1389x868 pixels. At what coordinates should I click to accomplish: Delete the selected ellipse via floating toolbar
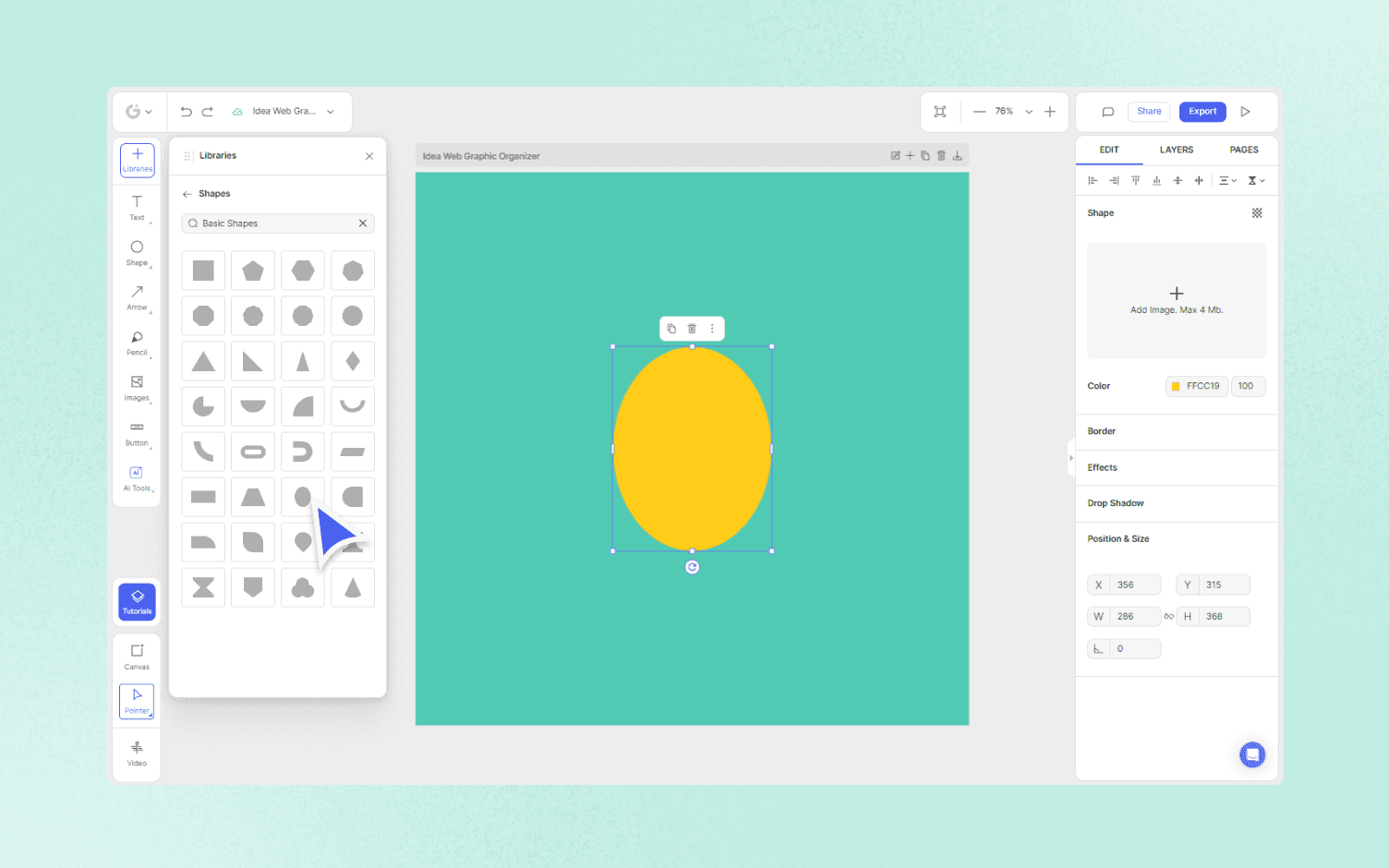pyautogui.click(x=691, y=328)
